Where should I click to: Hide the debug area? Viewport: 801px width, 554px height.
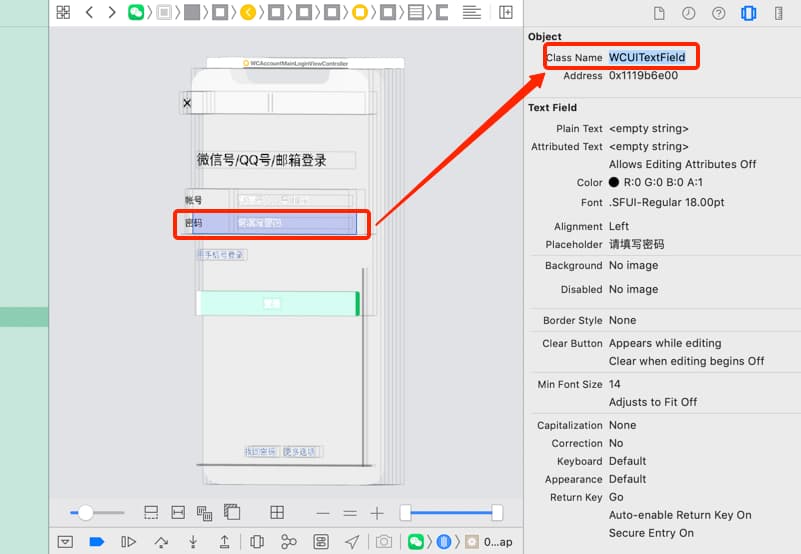[x=65, y=542]
